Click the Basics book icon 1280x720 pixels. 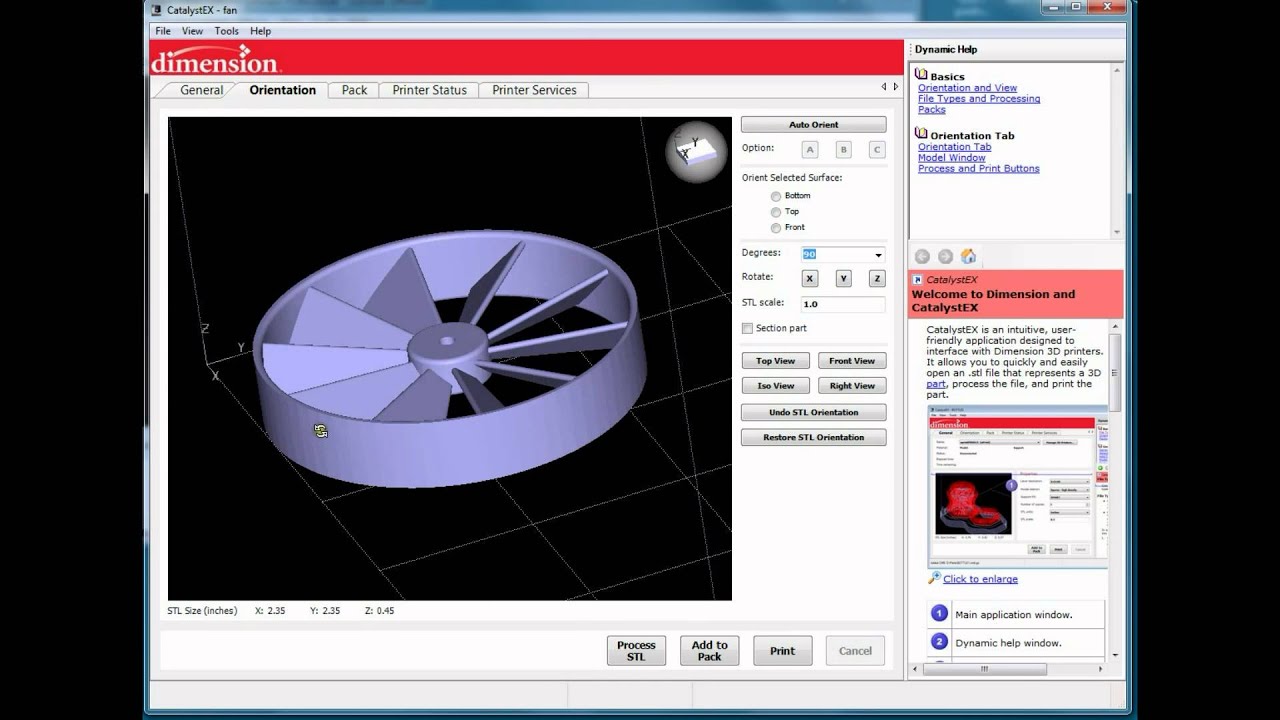(922, 75)
